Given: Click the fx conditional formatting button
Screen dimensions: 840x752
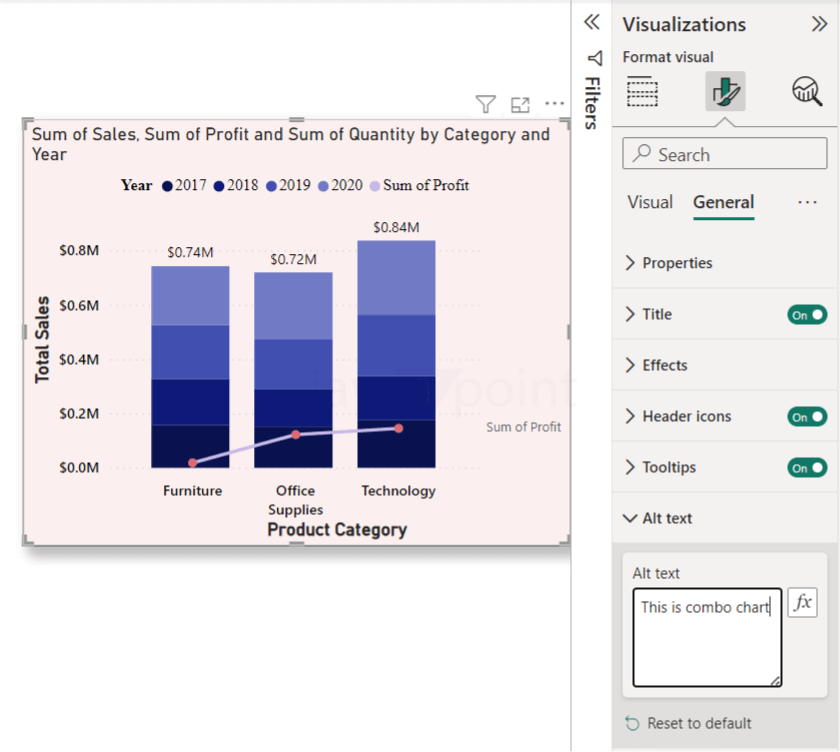Looking at the screenshot, I should coord(802,603).
